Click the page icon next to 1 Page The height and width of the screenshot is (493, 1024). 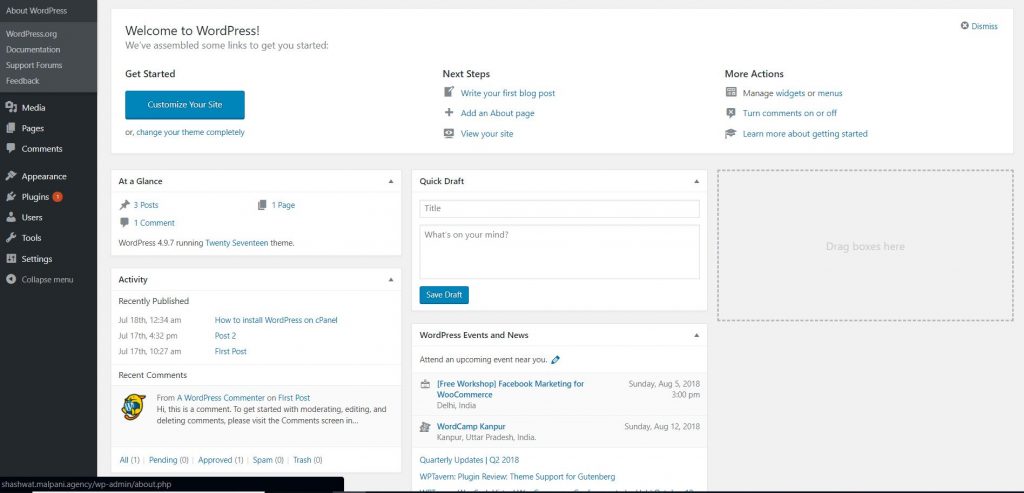coord(262,205)
